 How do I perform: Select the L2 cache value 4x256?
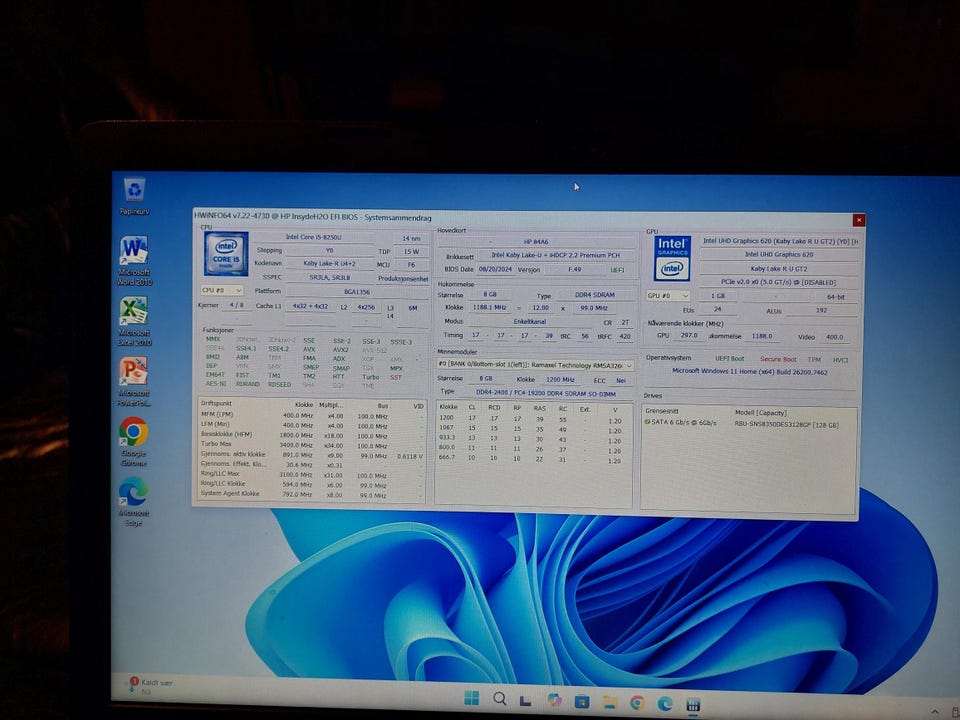366,307
